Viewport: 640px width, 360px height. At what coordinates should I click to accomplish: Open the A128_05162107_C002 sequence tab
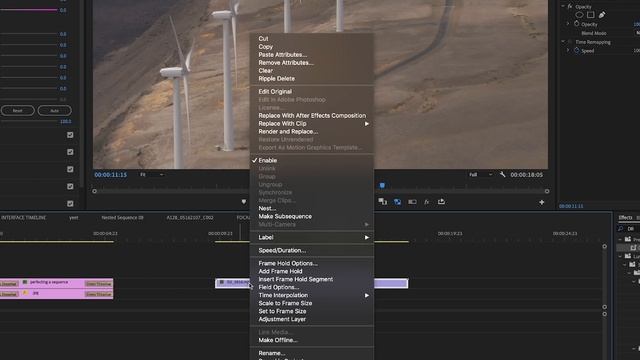pyautogui.click(x=190, y=218)
